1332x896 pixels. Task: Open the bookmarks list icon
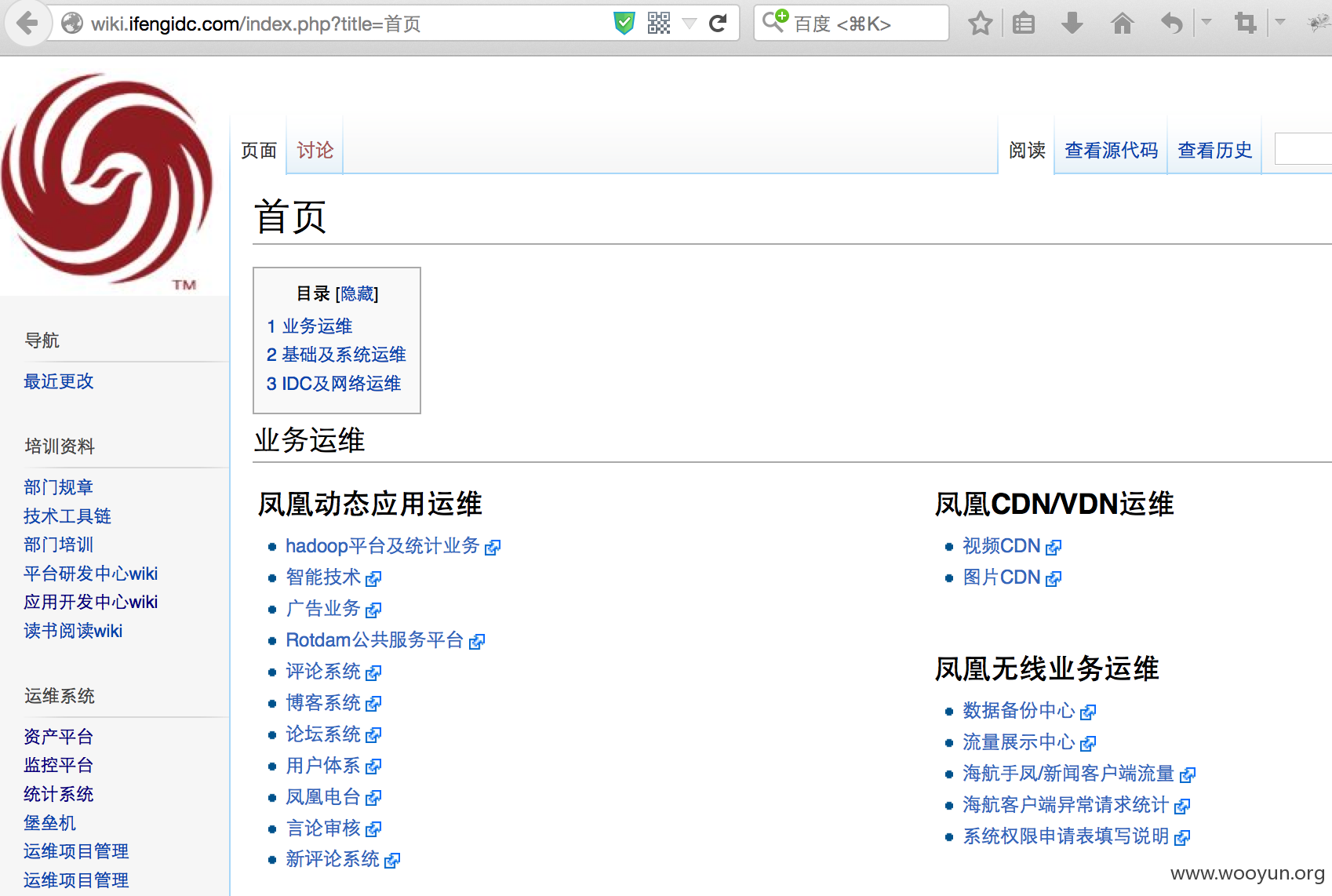[x=1024, y=24]
